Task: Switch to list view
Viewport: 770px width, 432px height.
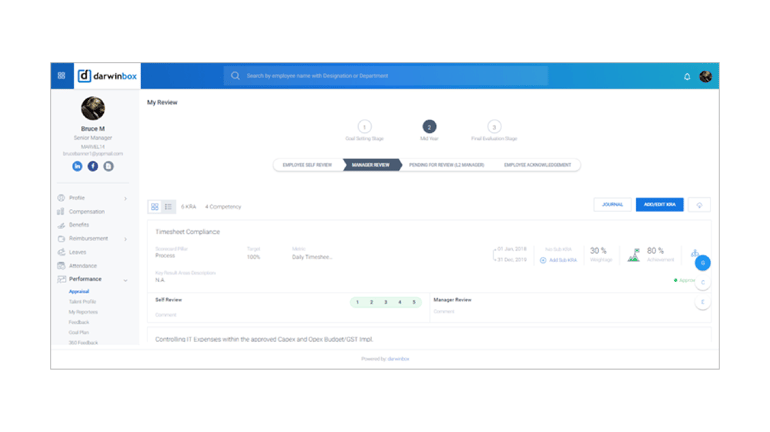Action: pos(168,207)
